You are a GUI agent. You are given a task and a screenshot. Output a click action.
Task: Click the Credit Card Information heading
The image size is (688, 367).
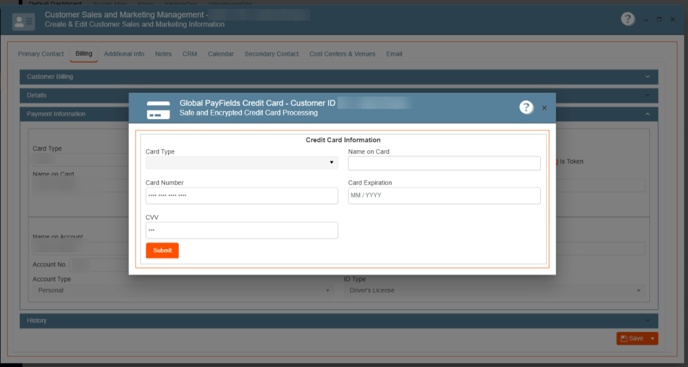click(x=343, y=140)
